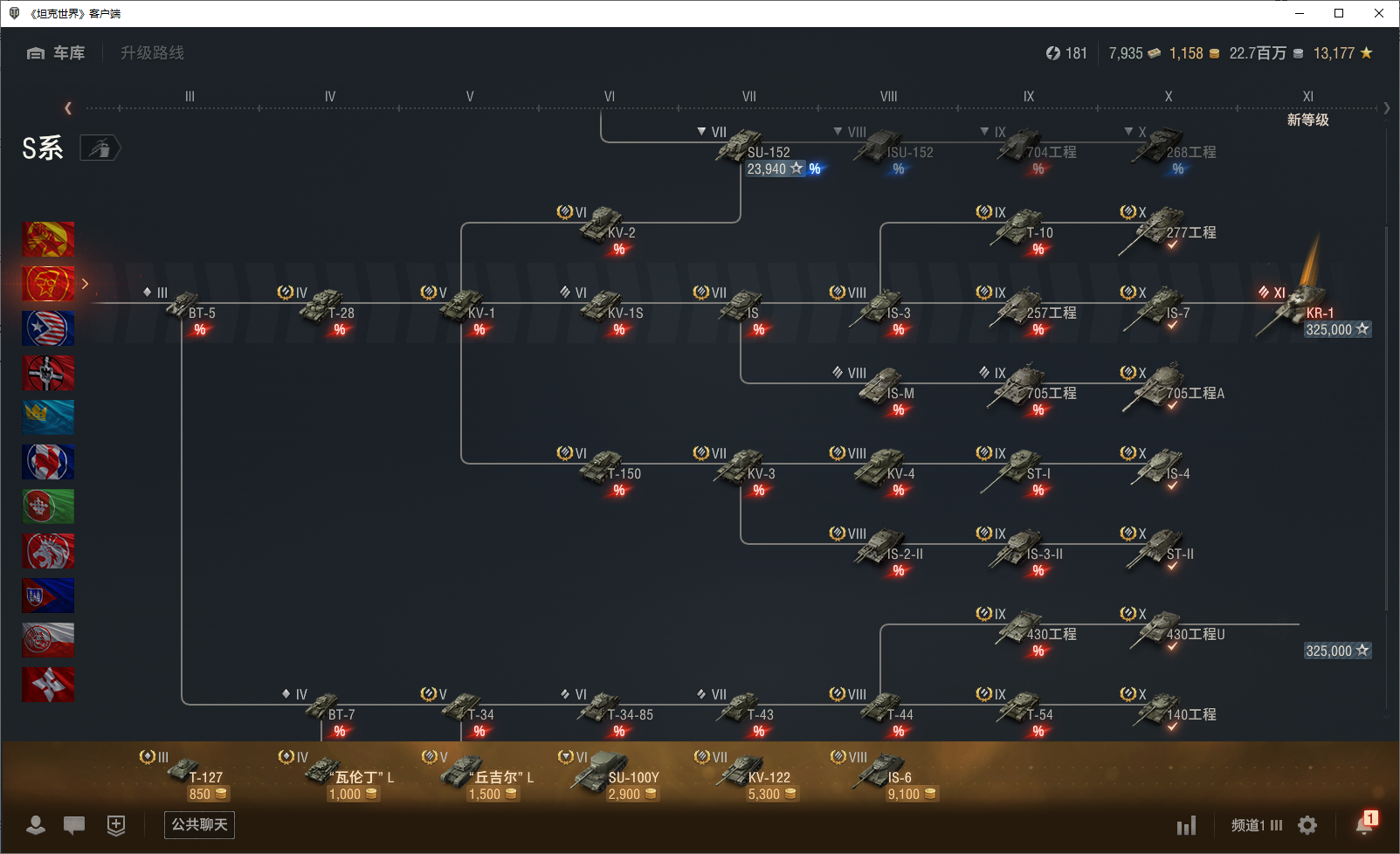Click KR-1's 325,000 experience cost
The image size is (1400, 854).
1337,329
